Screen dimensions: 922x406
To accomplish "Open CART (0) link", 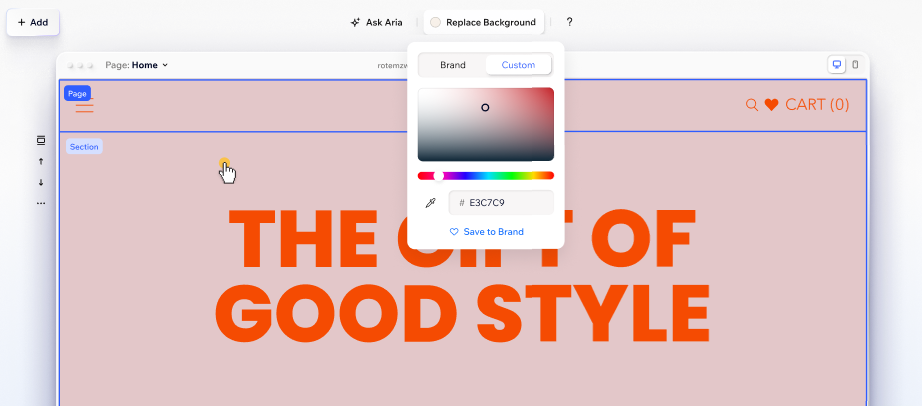I will (817, 105).
